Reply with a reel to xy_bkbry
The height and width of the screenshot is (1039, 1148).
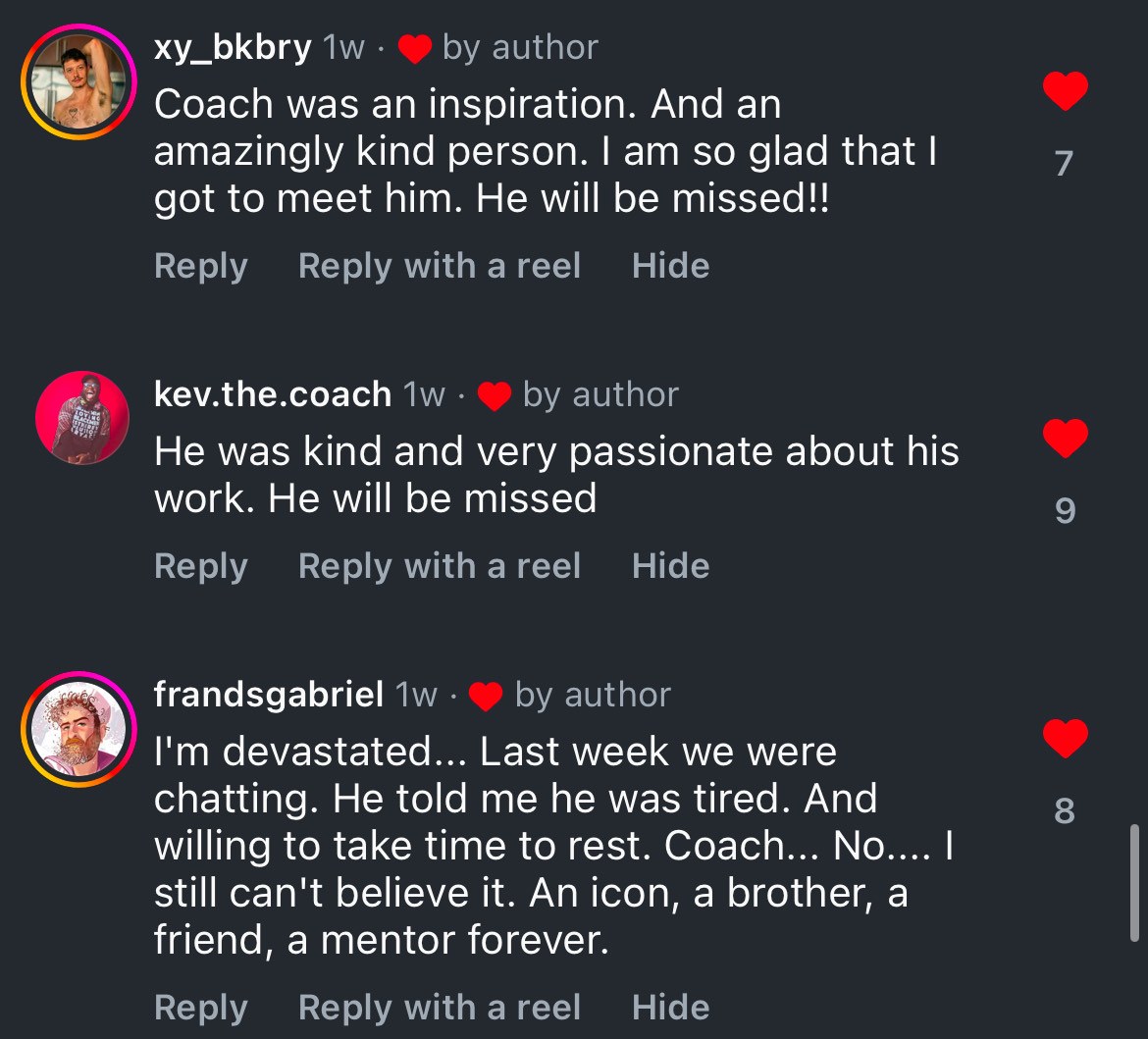440,266
